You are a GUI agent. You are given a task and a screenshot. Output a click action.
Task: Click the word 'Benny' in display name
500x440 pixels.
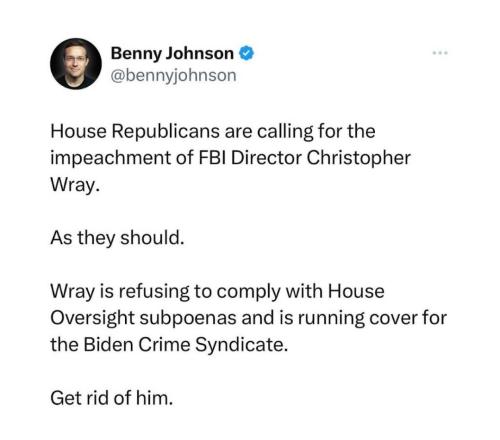point(136,54)
